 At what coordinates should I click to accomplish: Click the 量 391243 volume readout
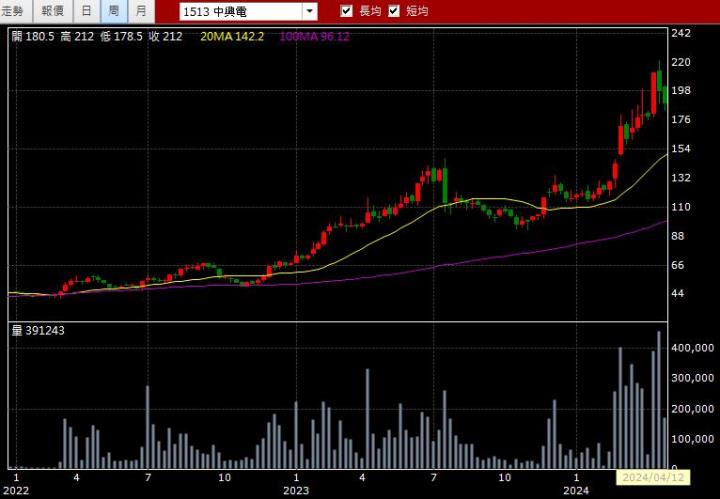tap(38, 331)
